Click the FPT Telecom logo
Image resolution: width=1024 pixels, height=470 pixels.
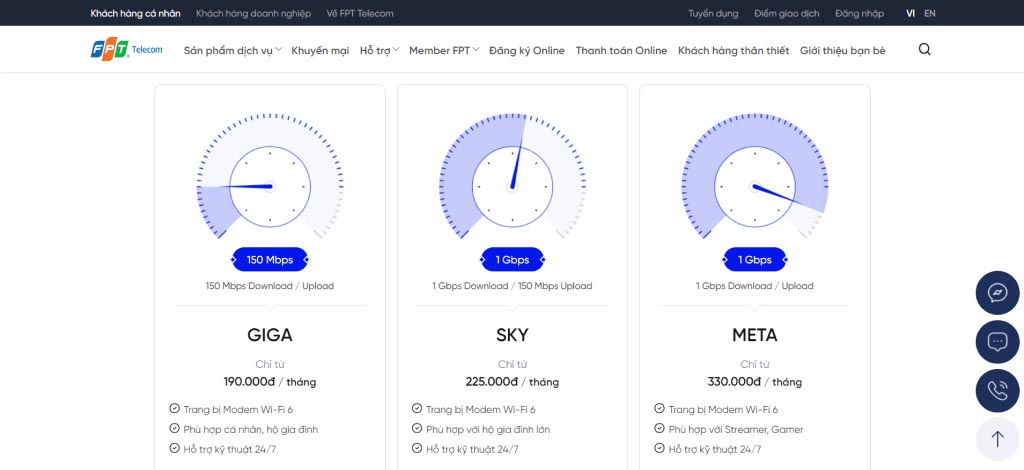click(127, 50)
